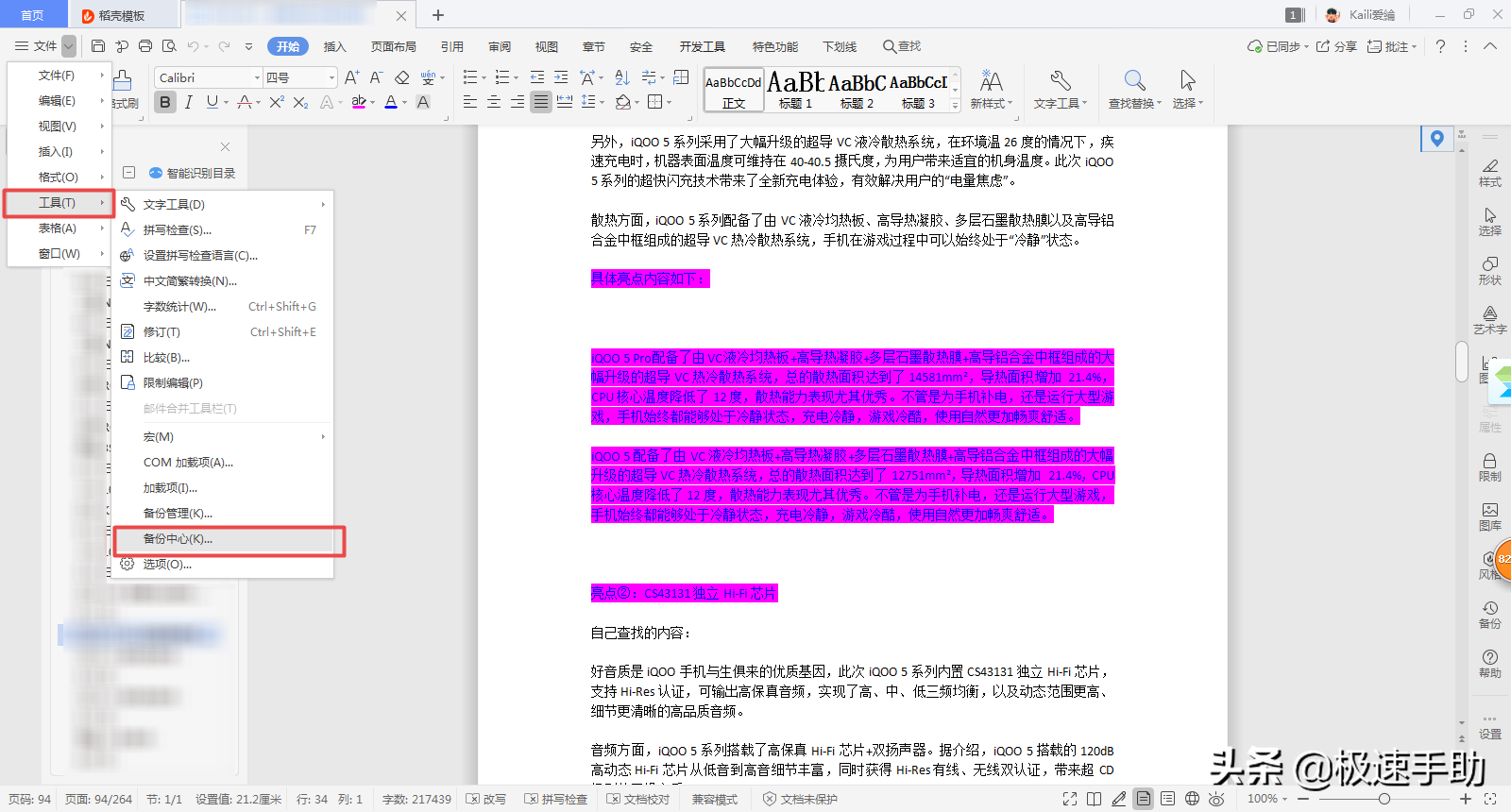Open the font size dropdown
The width and height of the screenshot is (1511, 812).
coord(331,77)
